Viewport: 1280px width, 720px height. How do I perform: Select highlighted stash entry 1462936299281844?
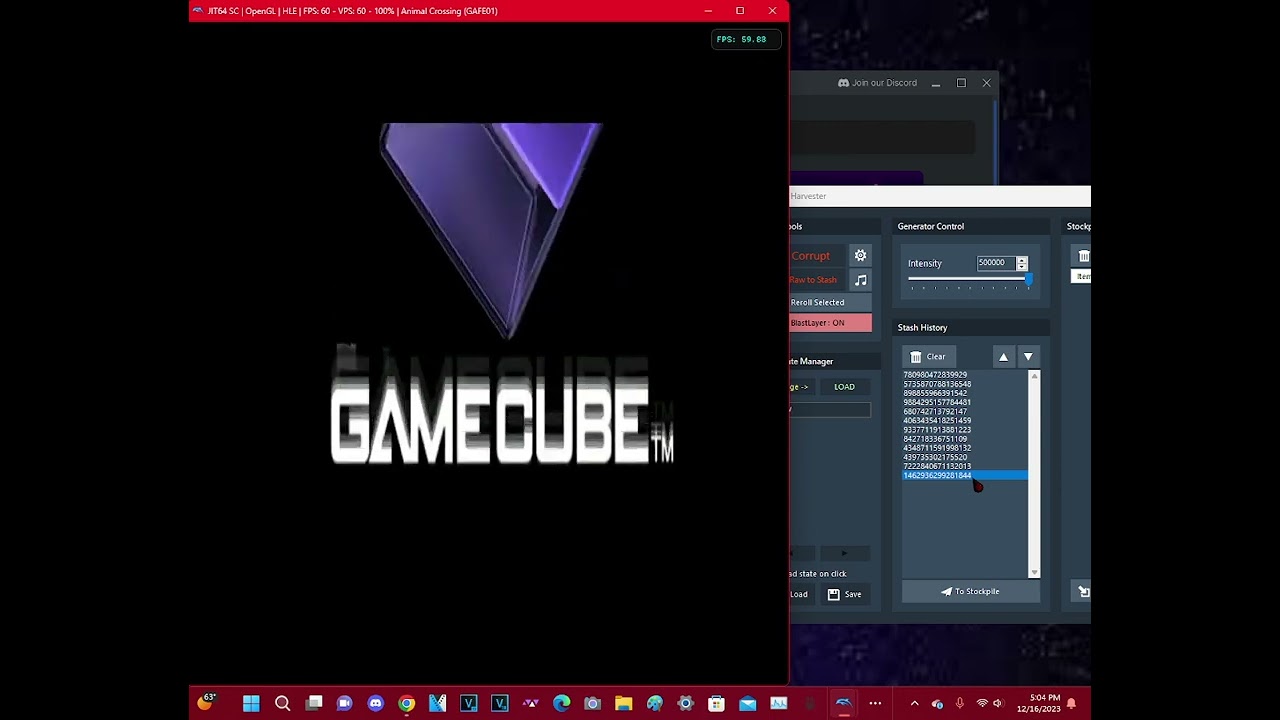coord(965,476)
